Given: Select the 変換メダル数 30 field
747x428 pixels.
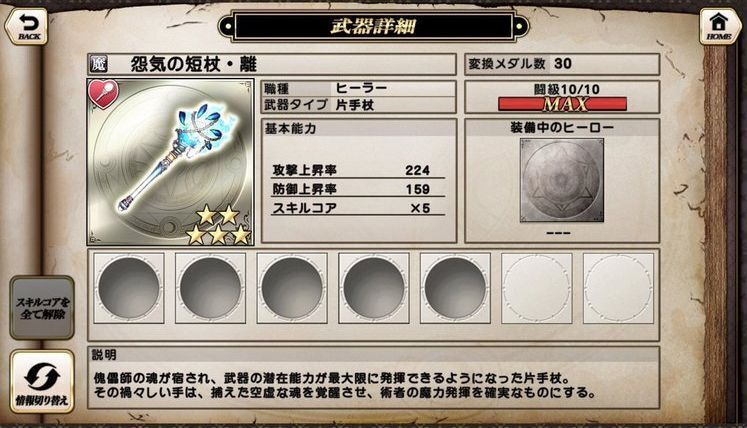Looking at the screenshot, I should click(x=562, y=64).
